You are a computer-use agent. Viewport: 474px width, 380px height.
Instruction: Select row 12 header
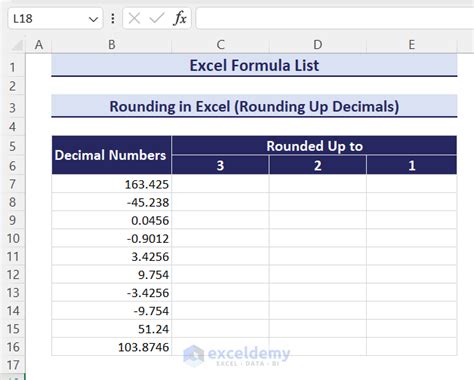coord(13,274)
